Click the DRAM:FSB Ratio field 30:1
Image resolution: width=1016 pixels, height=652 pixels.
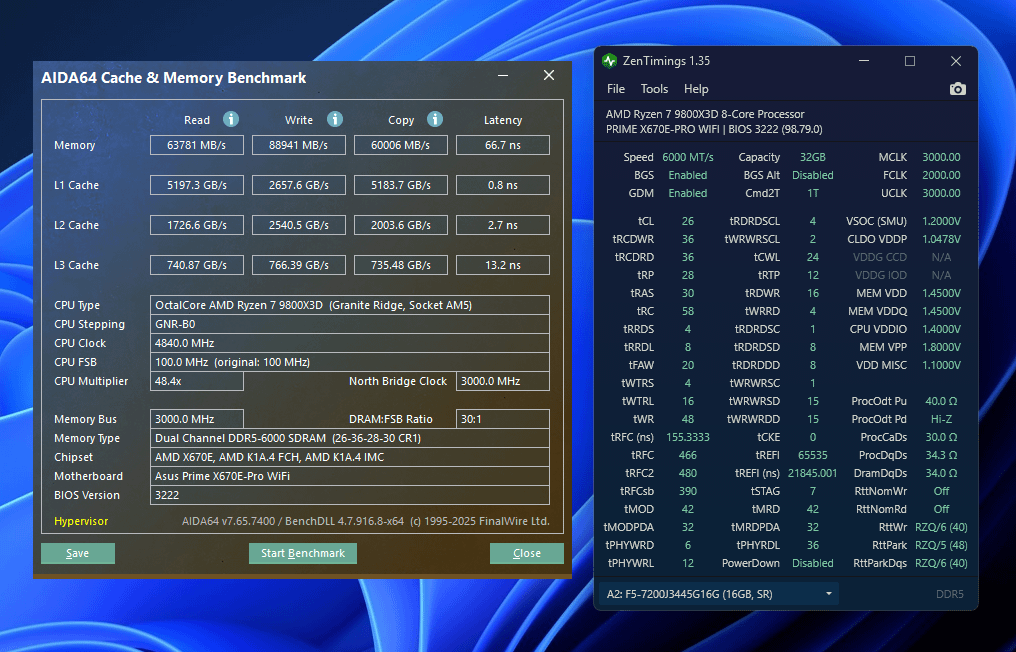tap(503, 419)
